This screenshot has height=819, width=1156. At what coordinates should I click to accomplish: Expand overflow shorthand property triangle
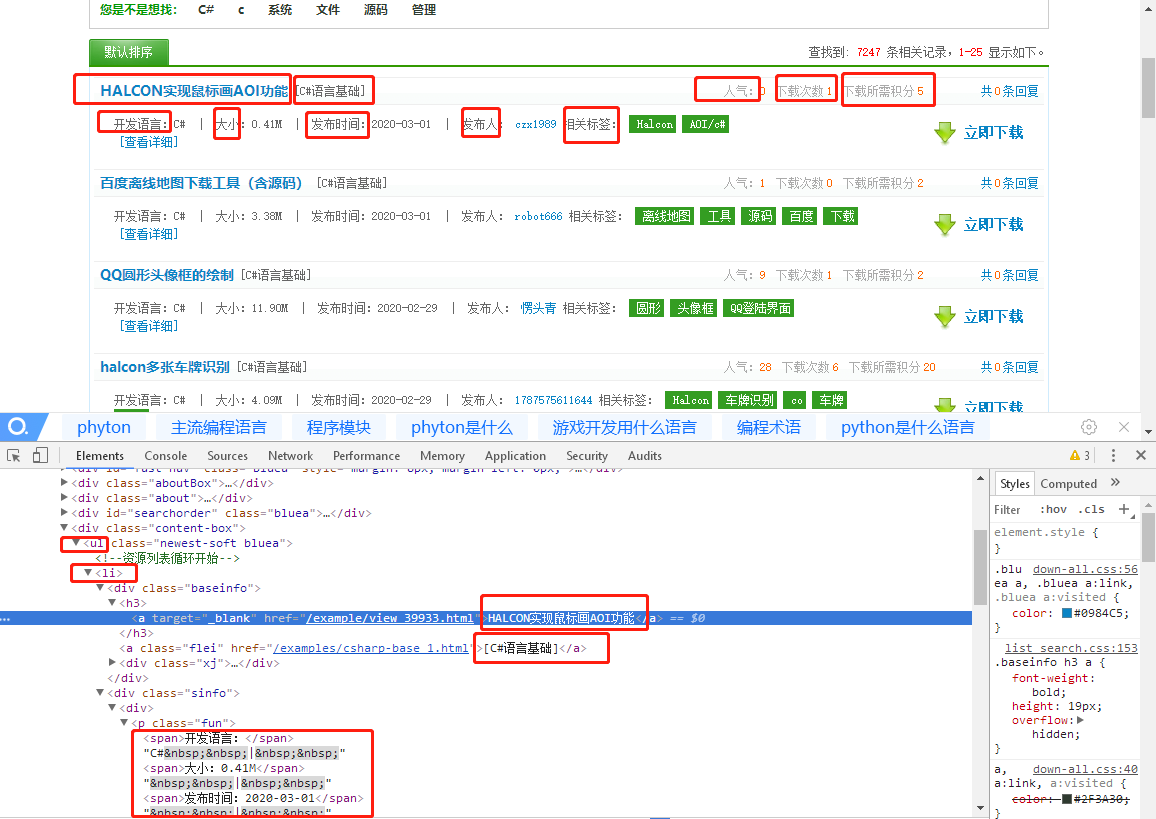click(x=1080, y=720)
